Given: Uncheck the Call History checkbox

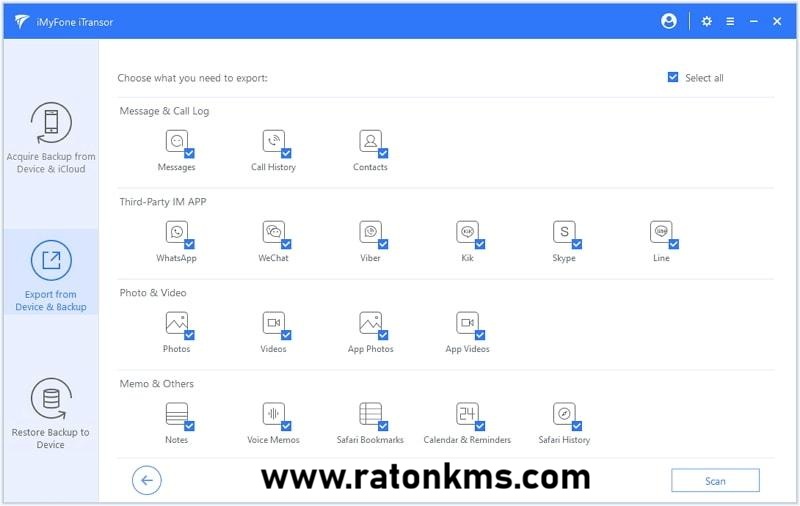Looking at the screenshot, I should pos(286,153).
